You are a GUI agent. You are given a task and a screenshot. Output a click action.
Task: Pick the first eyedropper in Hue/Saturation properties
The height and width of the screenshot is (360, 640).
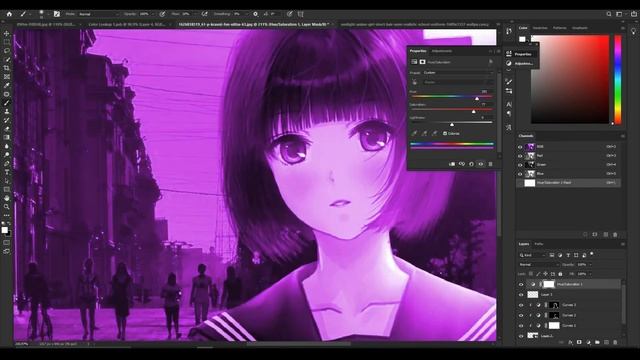tap(414, 133)
